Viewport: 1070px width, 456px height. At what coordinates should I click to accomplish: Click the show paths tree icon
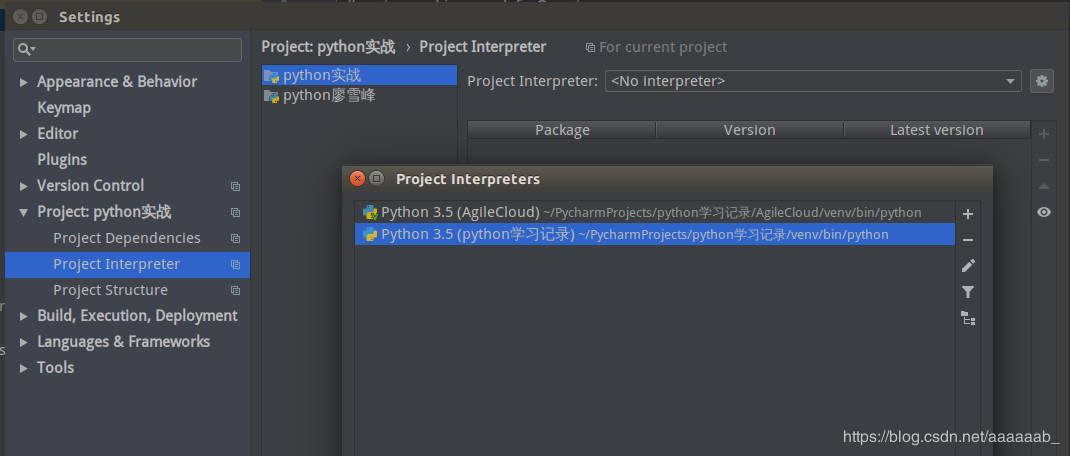pos(967,318)
